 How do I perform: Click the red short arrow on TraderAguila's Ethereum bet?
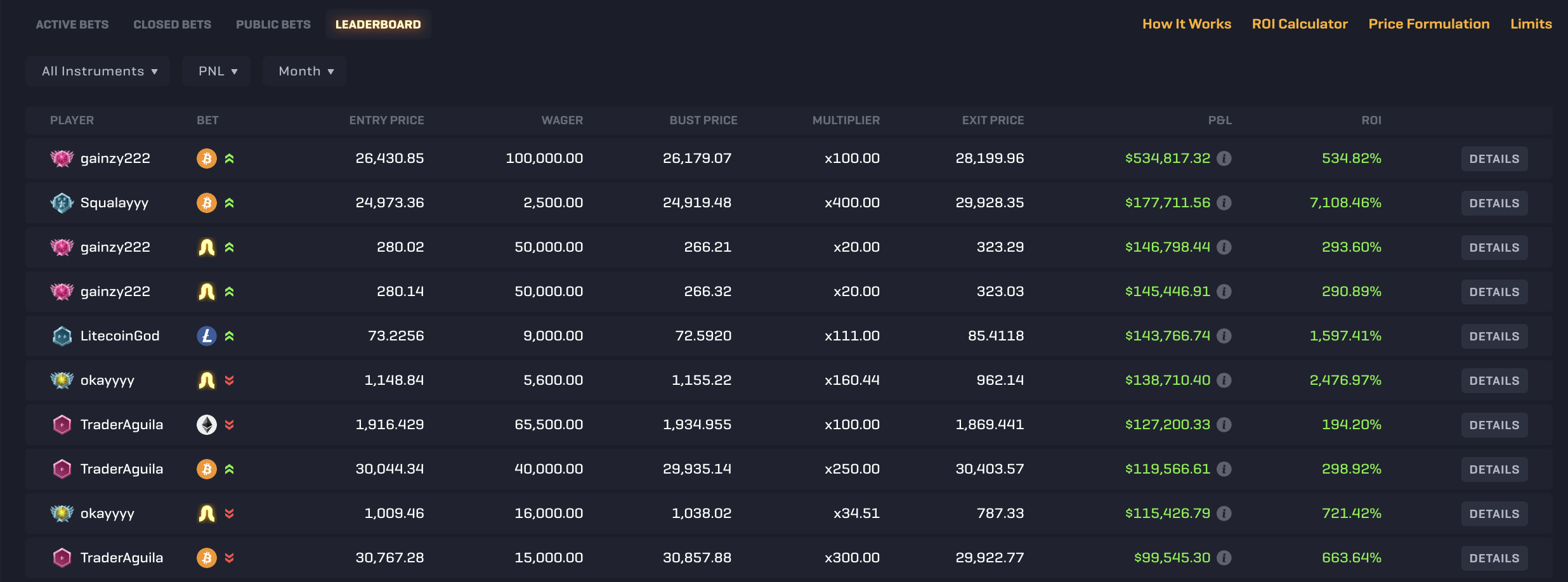[229, 425]
